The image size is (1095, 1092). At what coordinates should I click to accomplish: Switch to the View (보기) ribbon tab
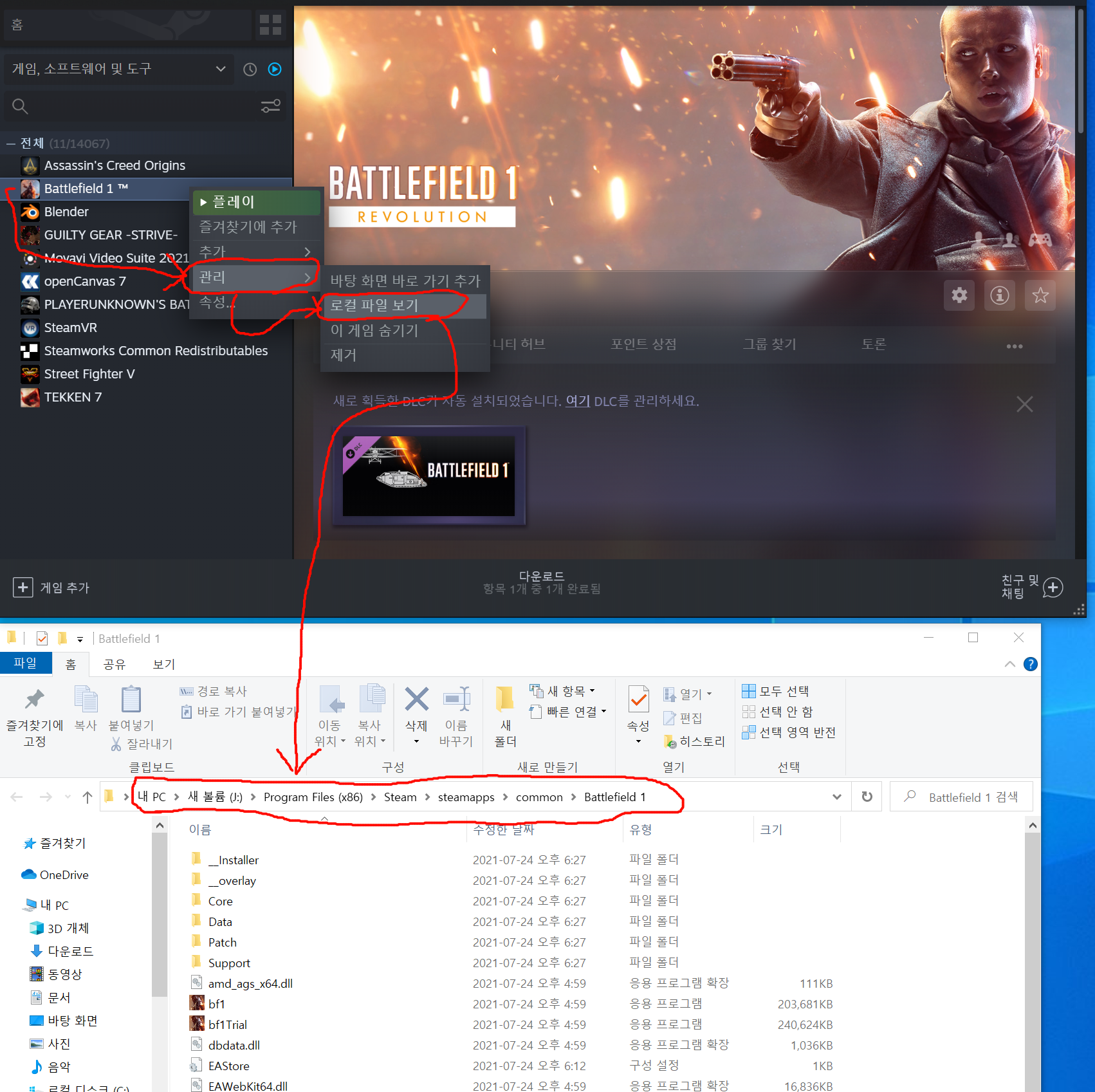163,664
